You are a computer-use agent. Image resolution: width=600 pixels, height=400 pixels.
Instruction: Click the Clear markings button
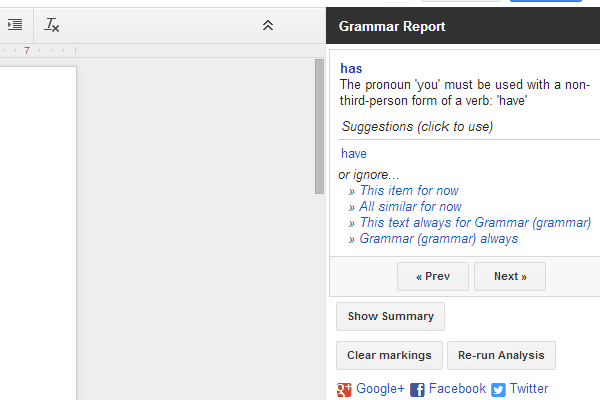389,355
